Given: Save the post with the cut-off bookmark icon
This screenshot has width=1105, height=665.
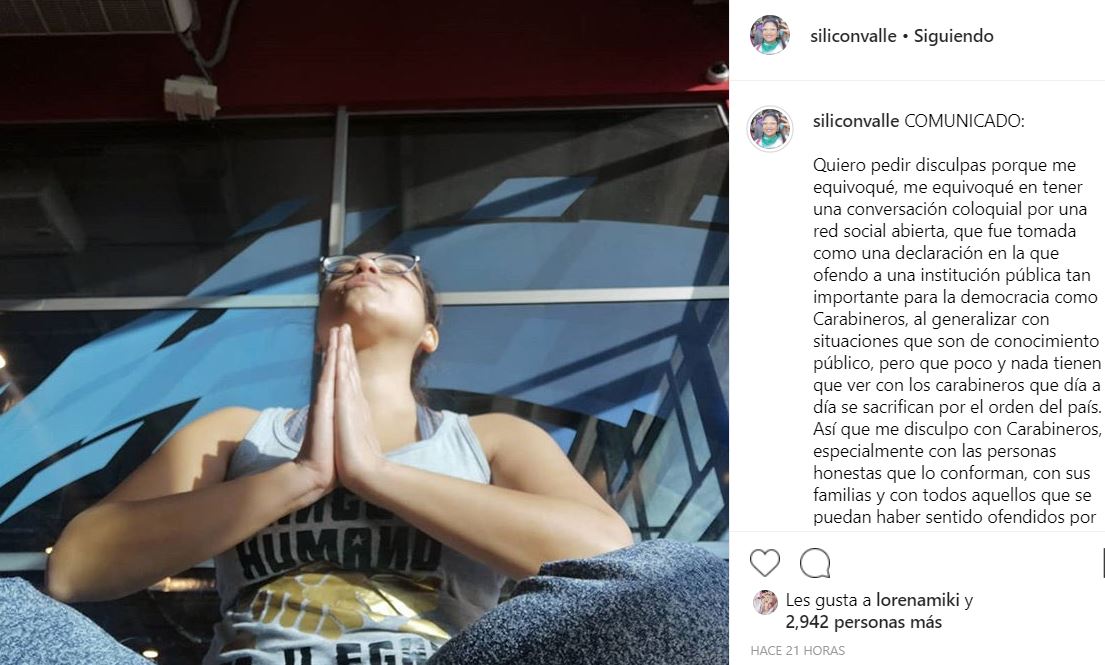Looking at the screenshot, I should pyautogui.click(x=1102, y=563).
